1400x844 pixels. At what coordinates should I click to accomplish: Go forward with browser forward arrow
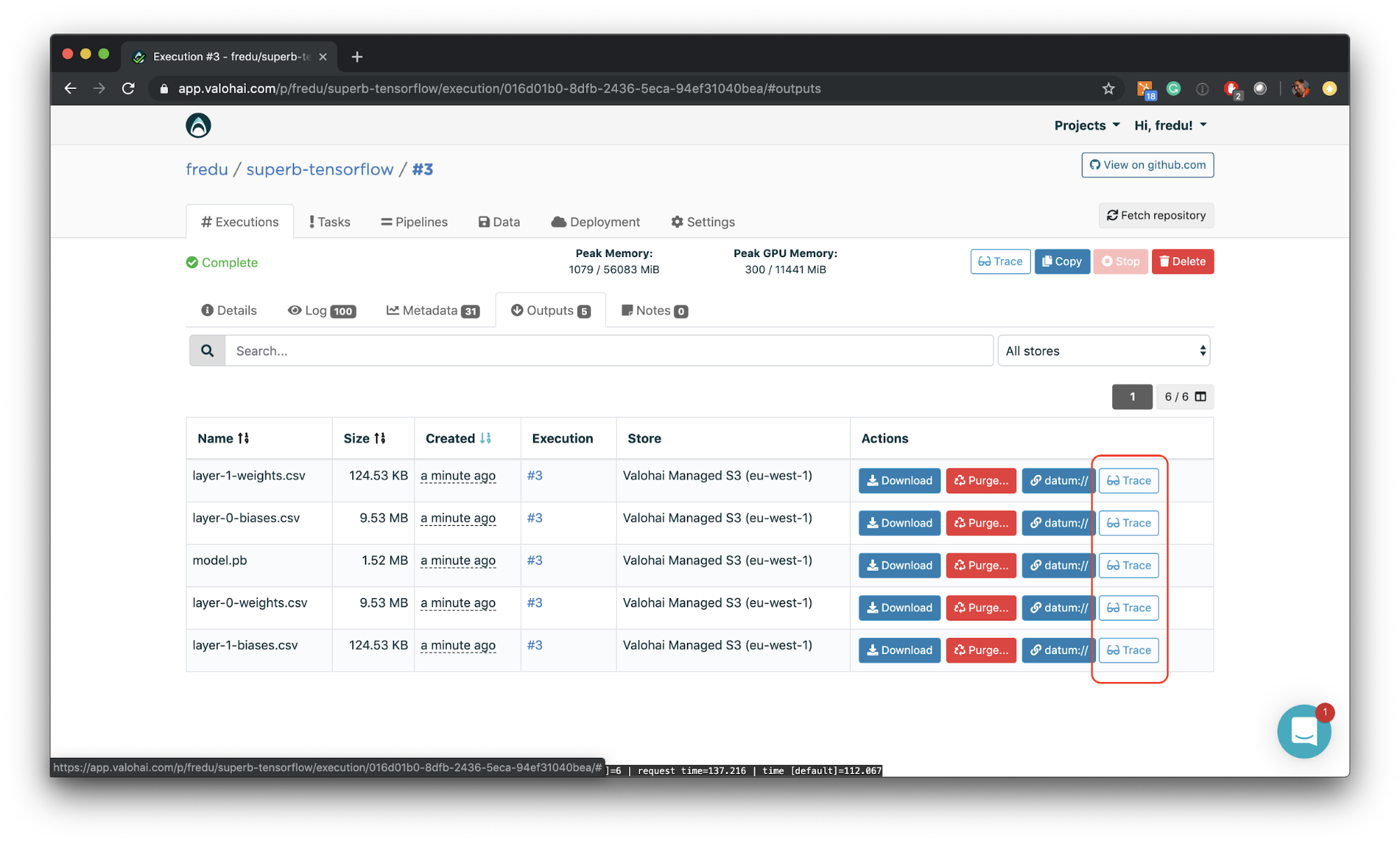(99, 88)
